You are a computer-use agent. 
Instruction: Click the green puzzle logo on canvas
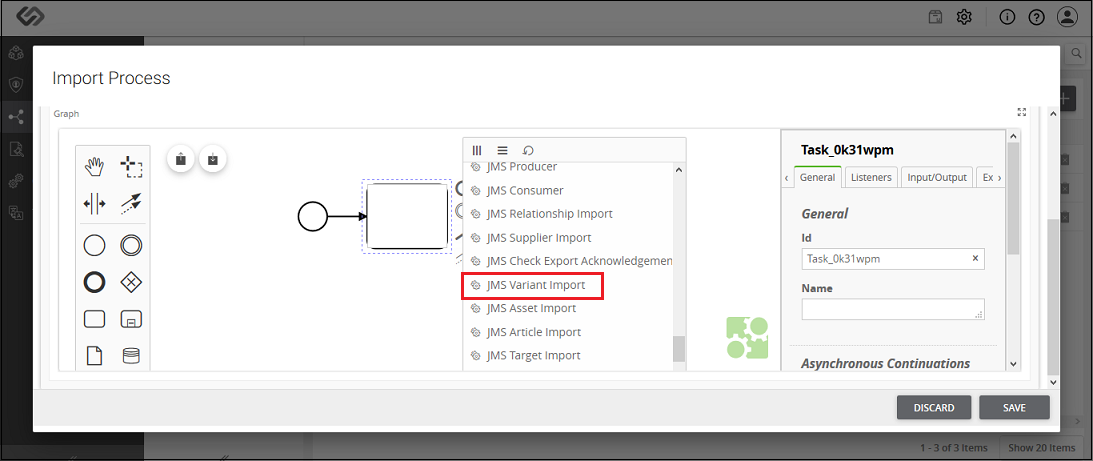click(x=747, y=338)
